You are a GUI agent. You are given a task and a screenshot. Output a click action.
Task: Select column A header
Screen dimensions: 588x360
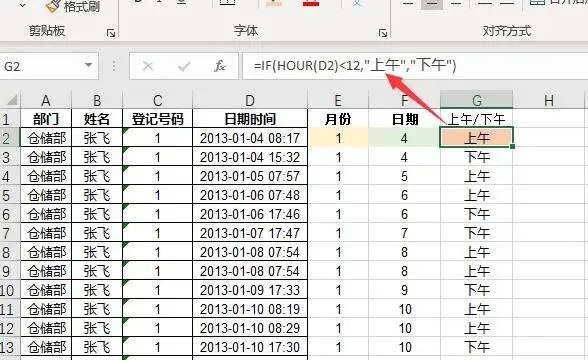tap(46, 100)
